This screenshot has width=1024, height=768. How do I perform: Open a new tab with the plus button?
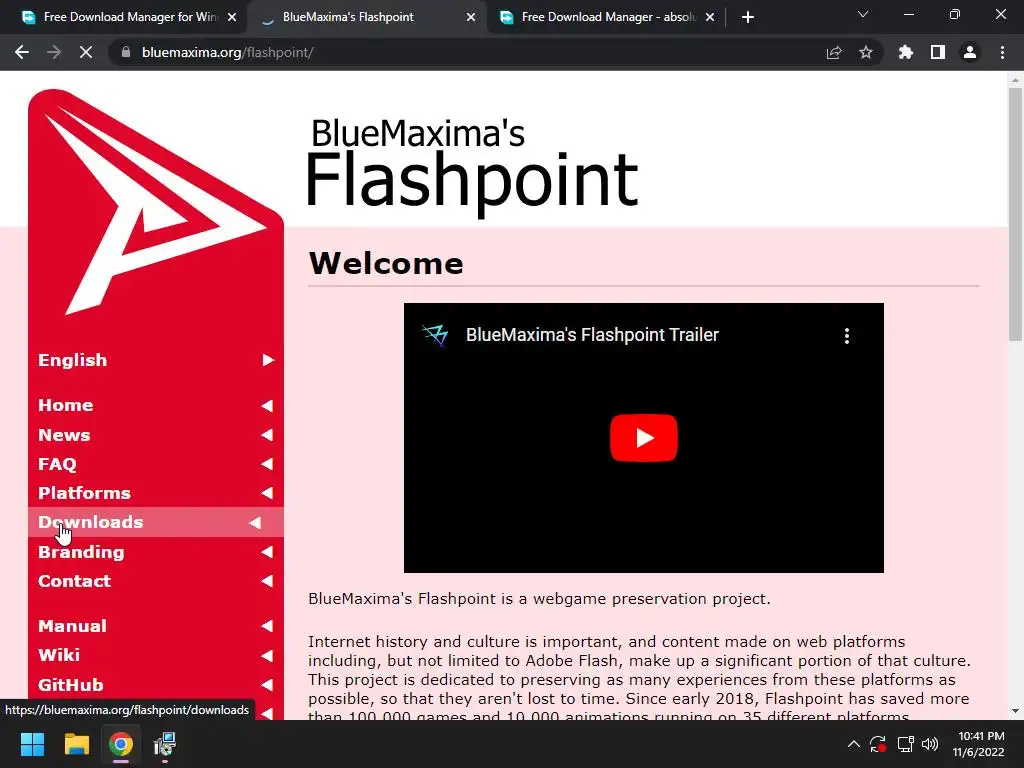pyautogui.click(x=748, y=17)
